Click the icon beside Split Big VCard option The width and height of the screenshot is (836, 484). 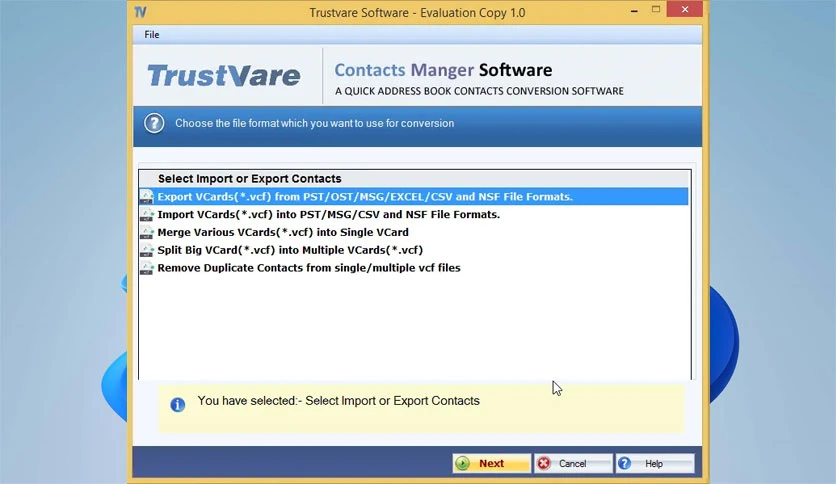(147, 250)
